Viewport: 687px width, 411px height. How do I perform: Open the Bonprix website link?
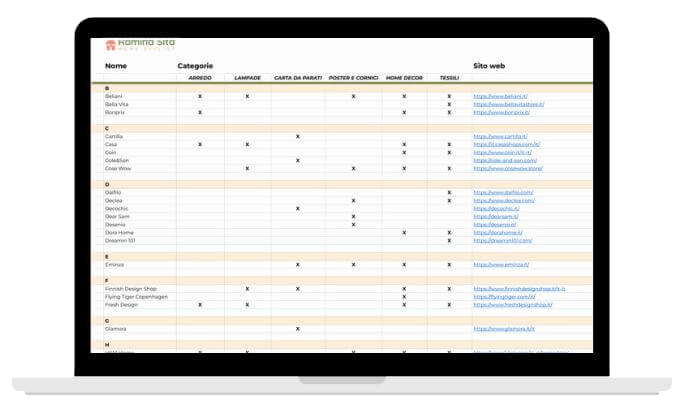click(501, 113)
